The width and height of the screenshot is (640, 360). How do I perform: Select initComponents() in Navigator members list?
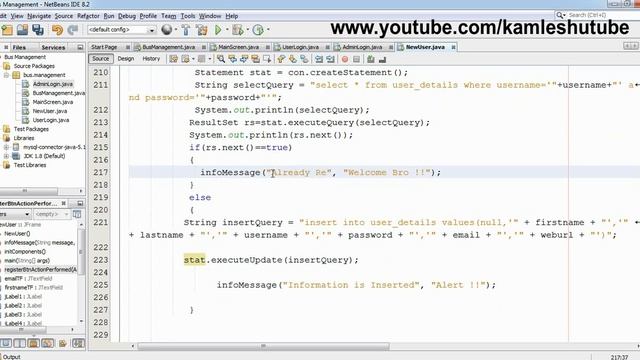[24, 251]
